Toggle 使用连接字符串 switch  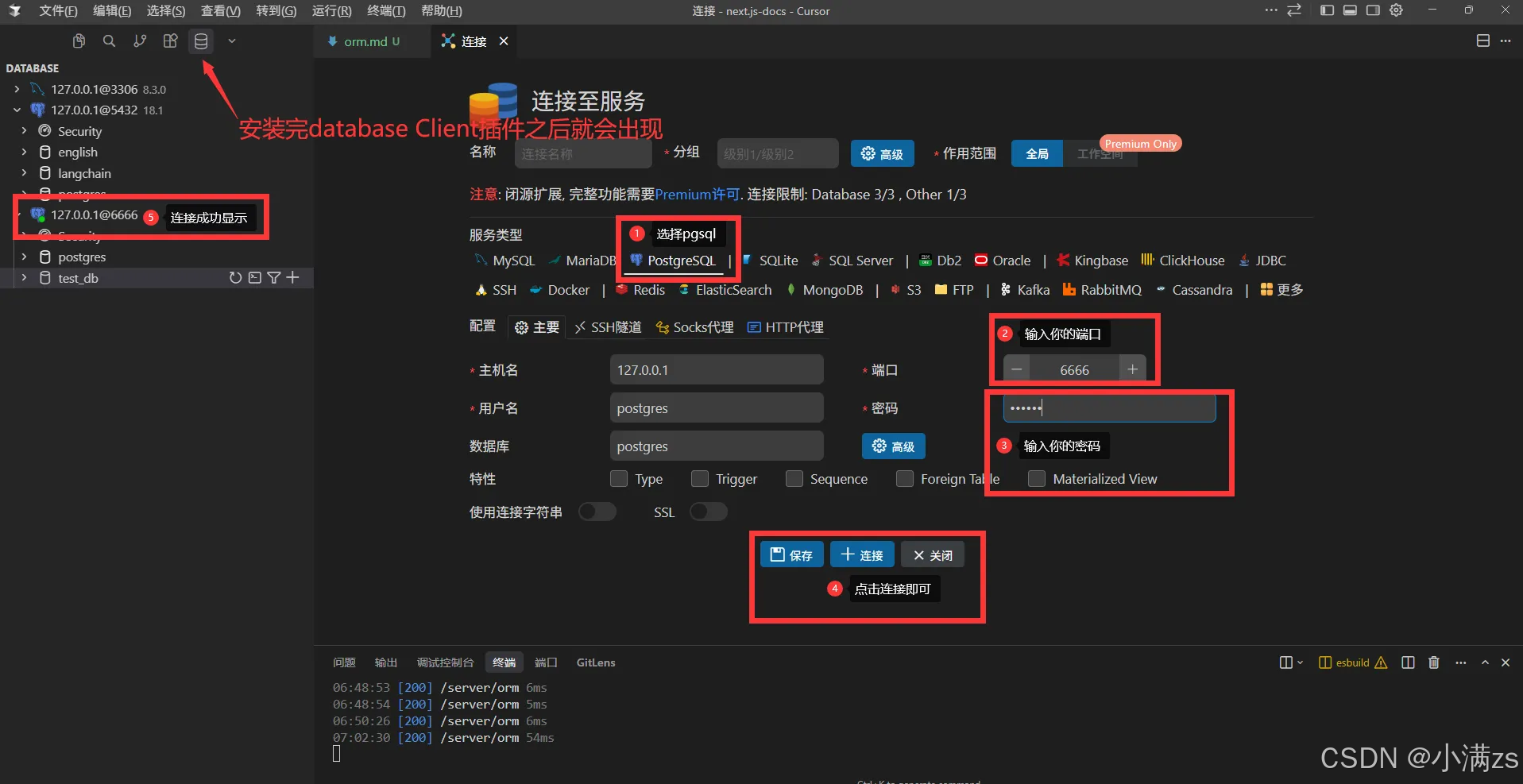pos(597,512)
